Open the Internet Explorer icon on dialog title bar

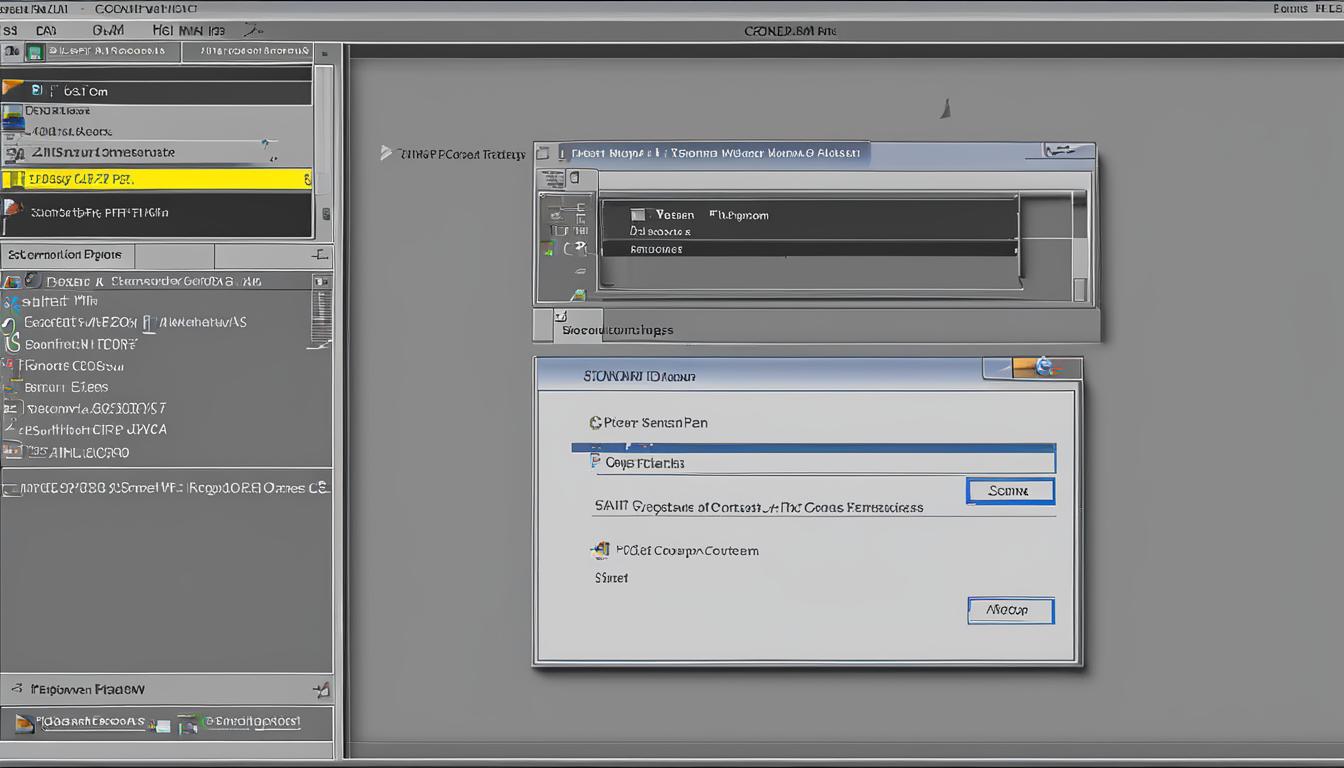pyautogui.click(x=1045, y=368)
